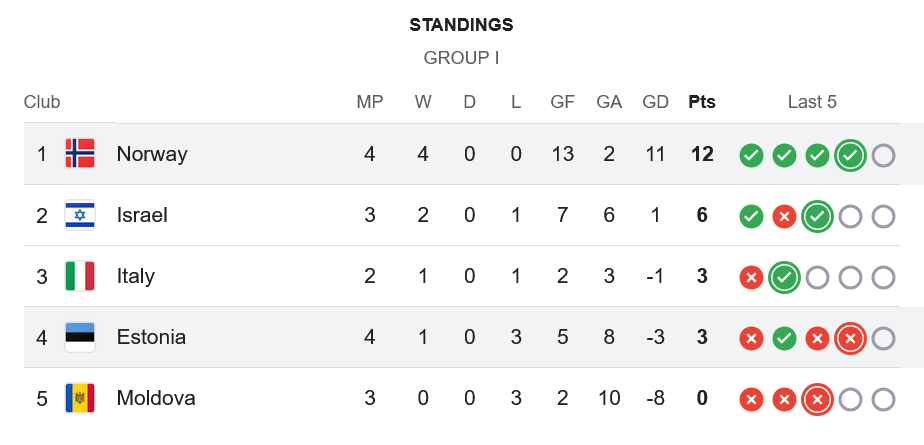
Task: Click Moldova's flag icon
Action: pos(80,398)
